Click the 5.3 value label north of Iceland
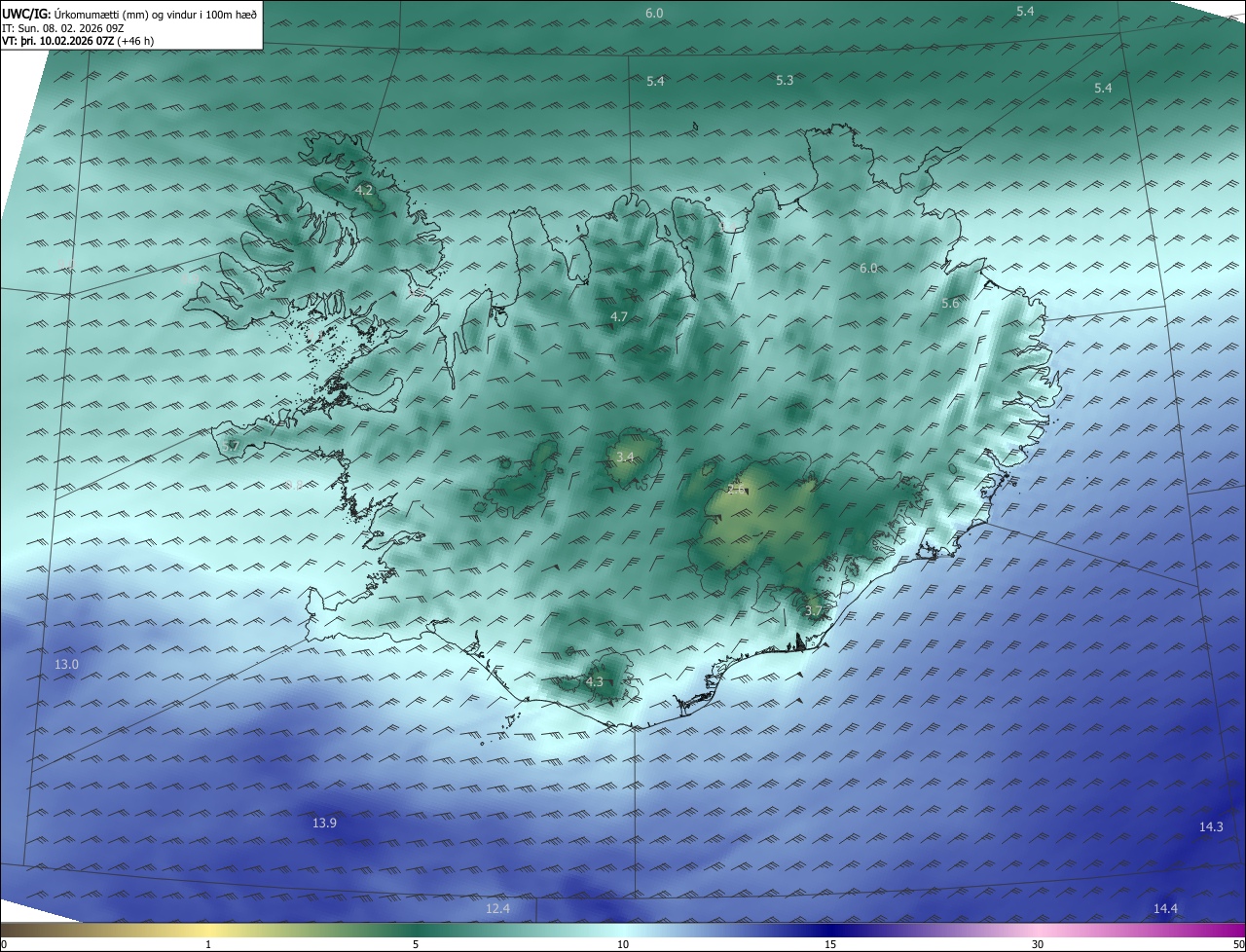The width and height of the screenshot is (1246, 952). tap(785, 80)
